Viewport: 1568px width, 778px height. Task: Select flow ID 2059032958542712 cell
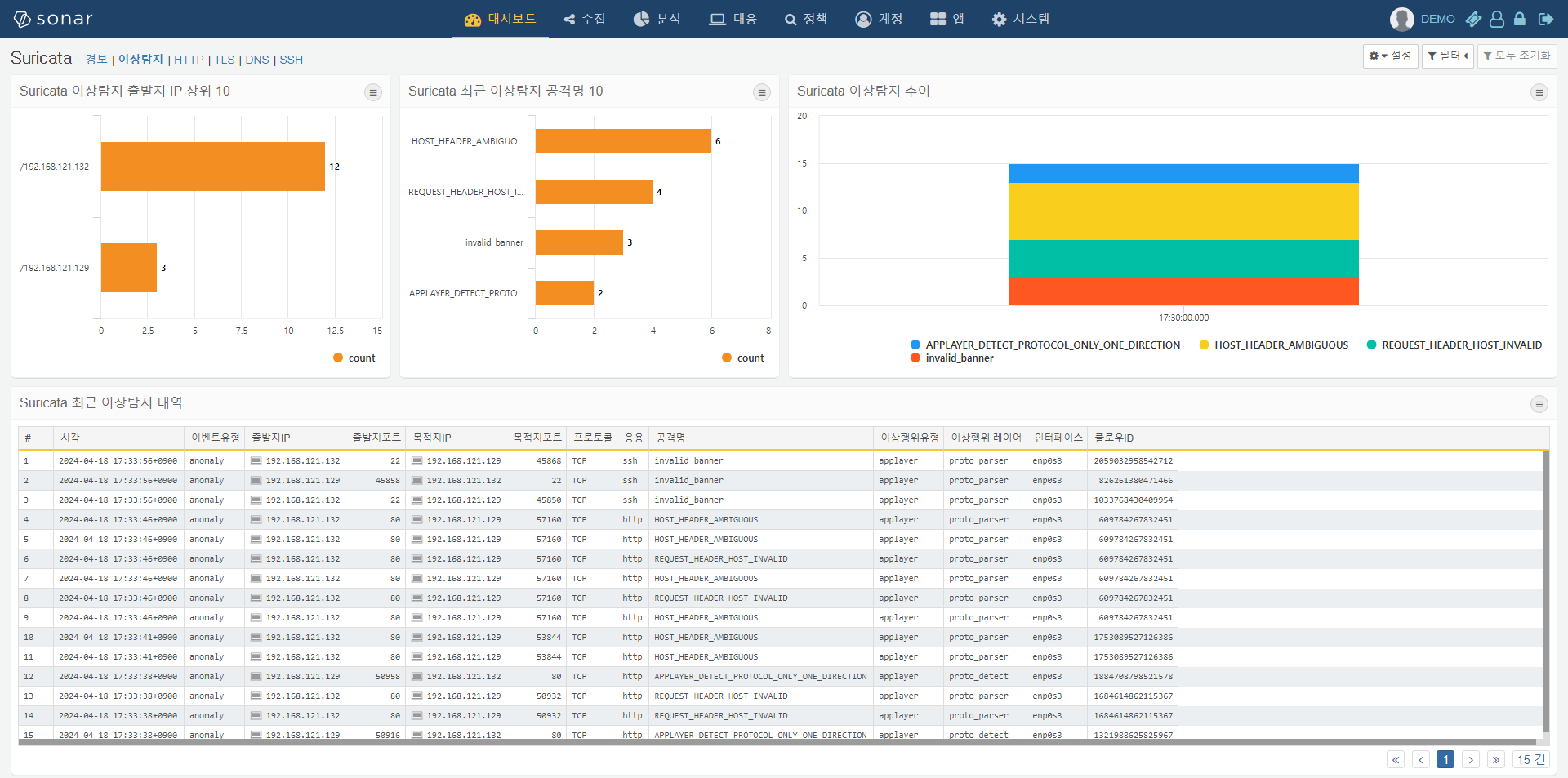(x=1134, y=461)
